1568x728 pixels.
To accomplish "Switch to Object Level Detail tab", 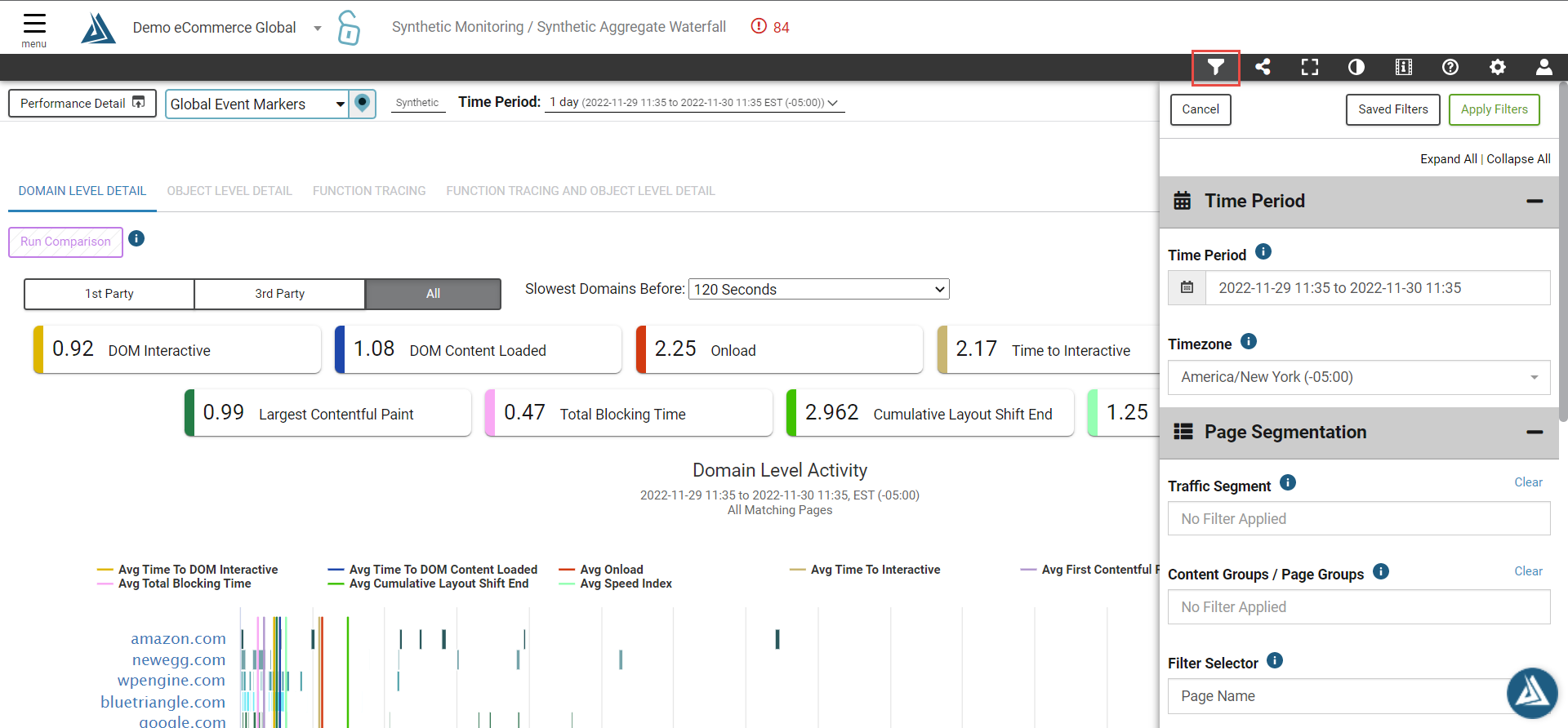I will (x=229, y=191).
